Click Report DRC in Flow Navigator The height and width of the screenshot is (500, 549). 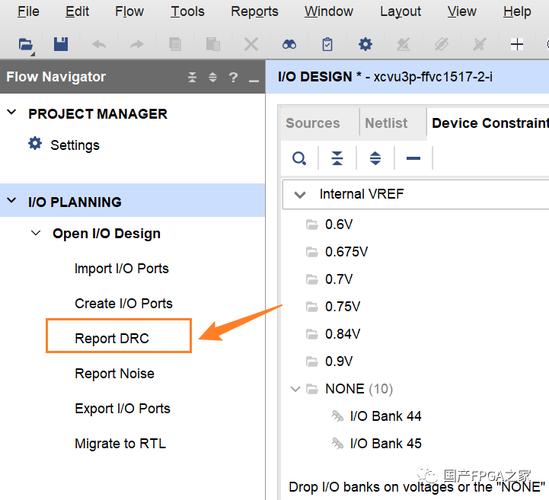[x=112, y=339]
